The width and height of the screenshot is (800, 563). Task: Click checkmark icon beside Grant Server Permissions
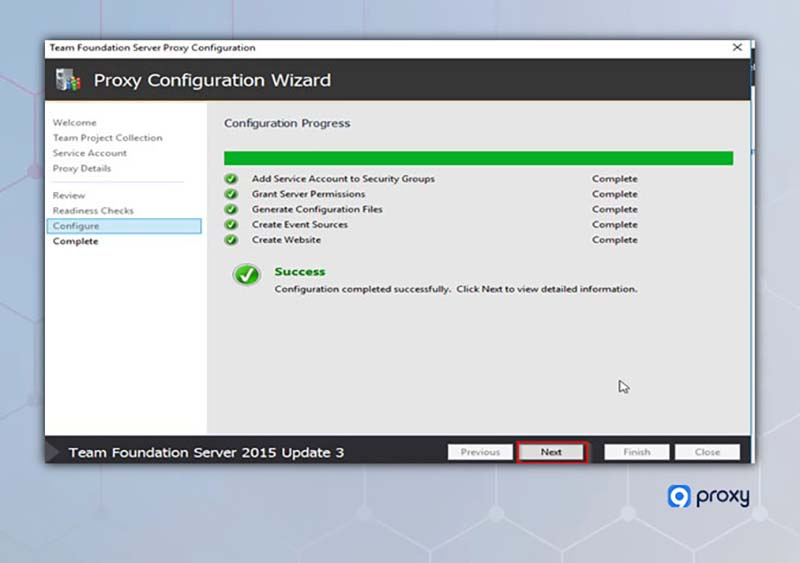click(231, 194)
